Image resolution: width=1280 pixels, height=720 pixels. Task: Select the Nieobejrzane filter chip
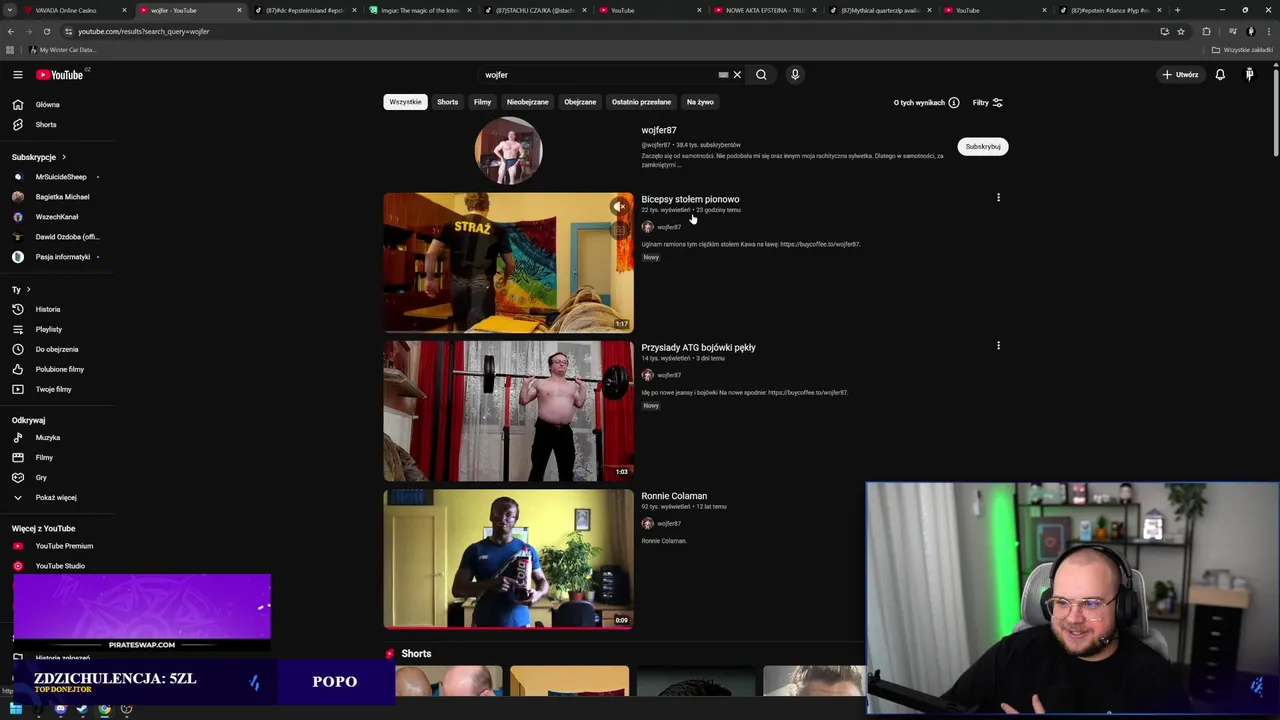pos(527,102)
